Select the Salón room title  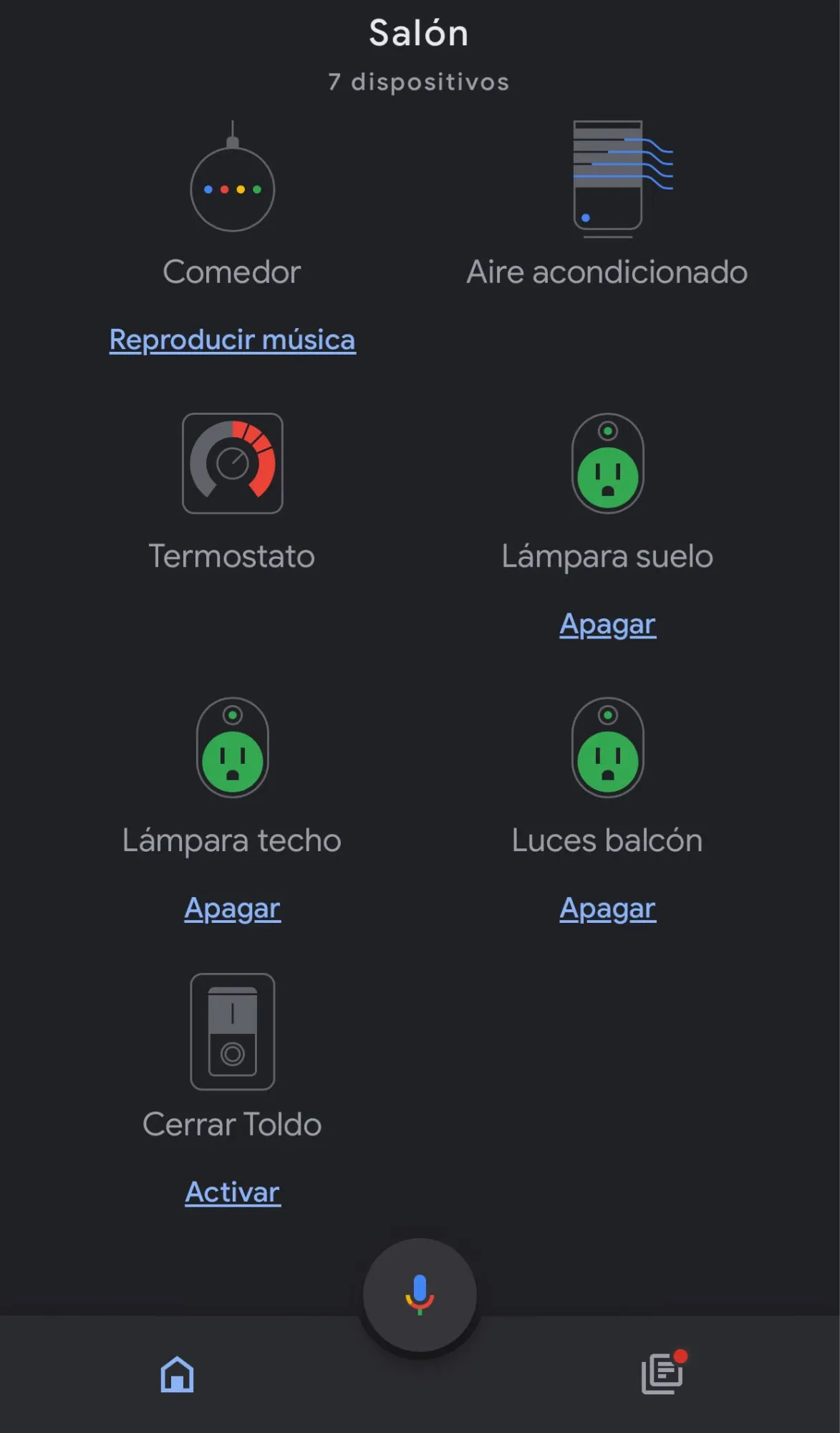pyautogui.click(x=419, y=33)
